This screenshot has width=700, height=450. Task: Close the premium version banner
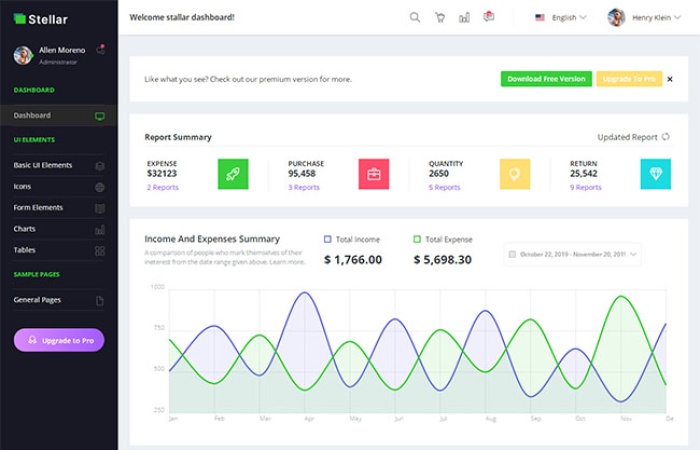point(670,79)
